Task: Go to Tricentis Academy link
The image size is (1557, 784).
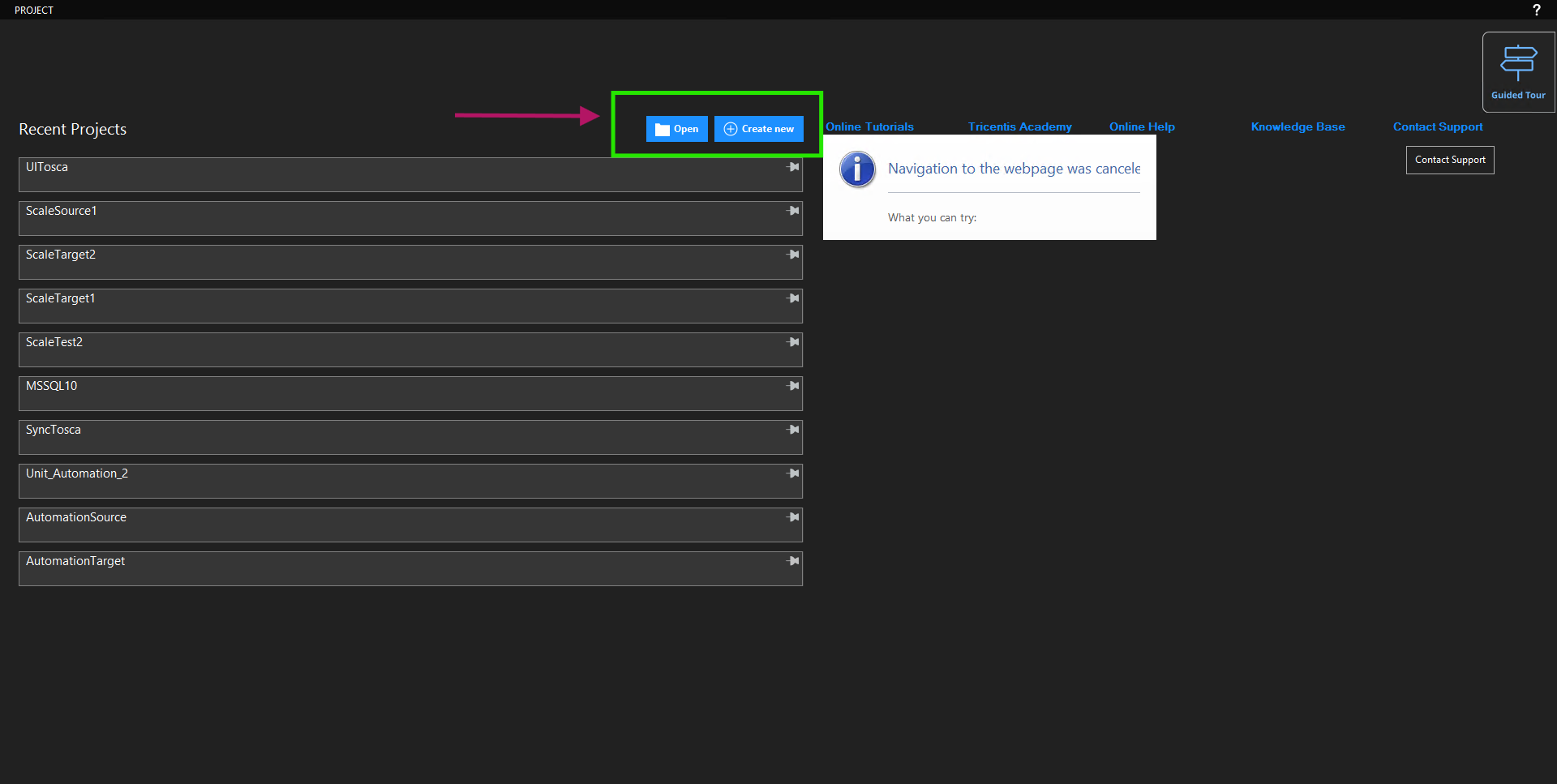Action: (1019, 126)
